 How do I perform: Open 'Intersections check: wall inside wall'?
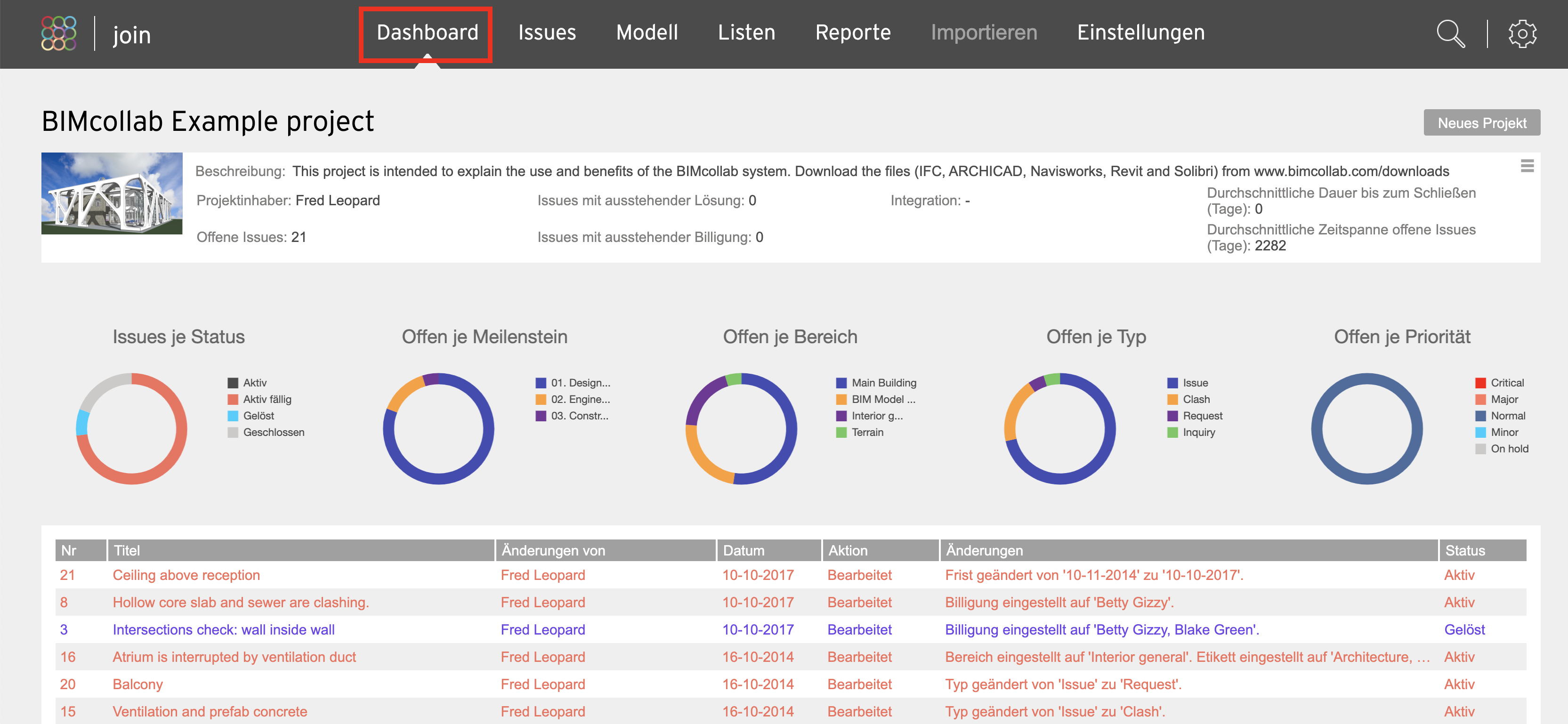tap(223, 630)
